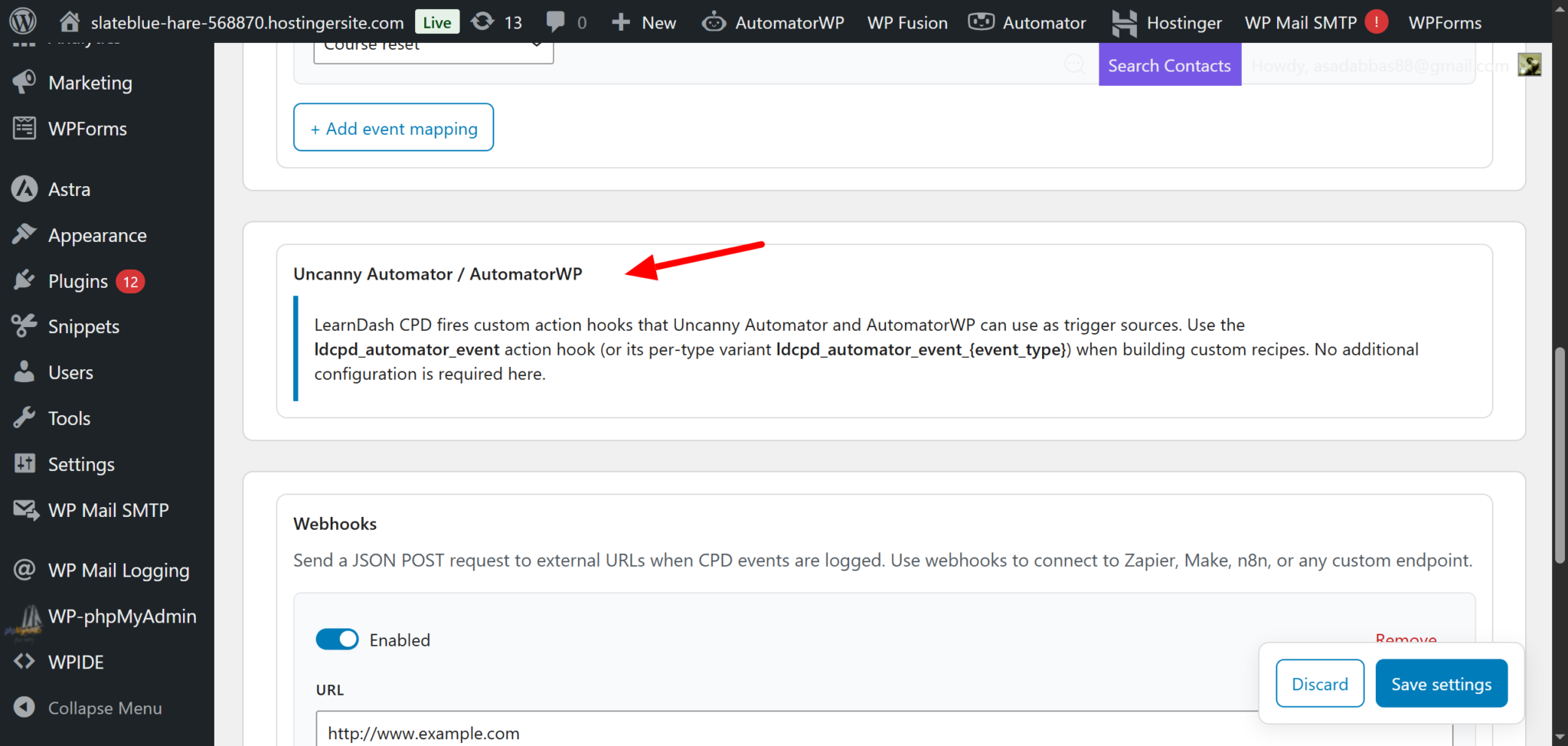Screen dimensions: 1568x746
Task: Click the Hostinger logo icon
Action: (x=1124, y=23)
